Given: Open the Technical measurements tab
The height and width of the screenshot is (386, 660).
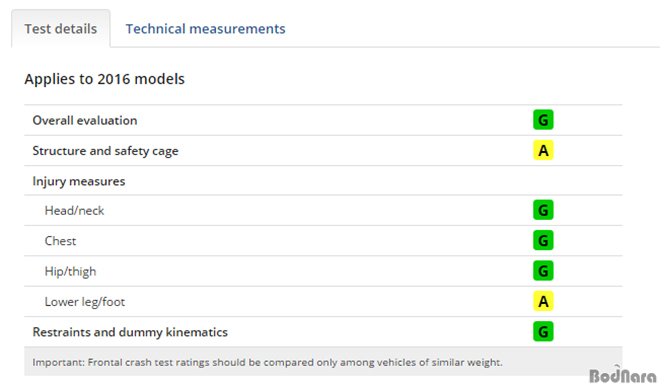Looking at the screenshot, I should tap(205, 29).
